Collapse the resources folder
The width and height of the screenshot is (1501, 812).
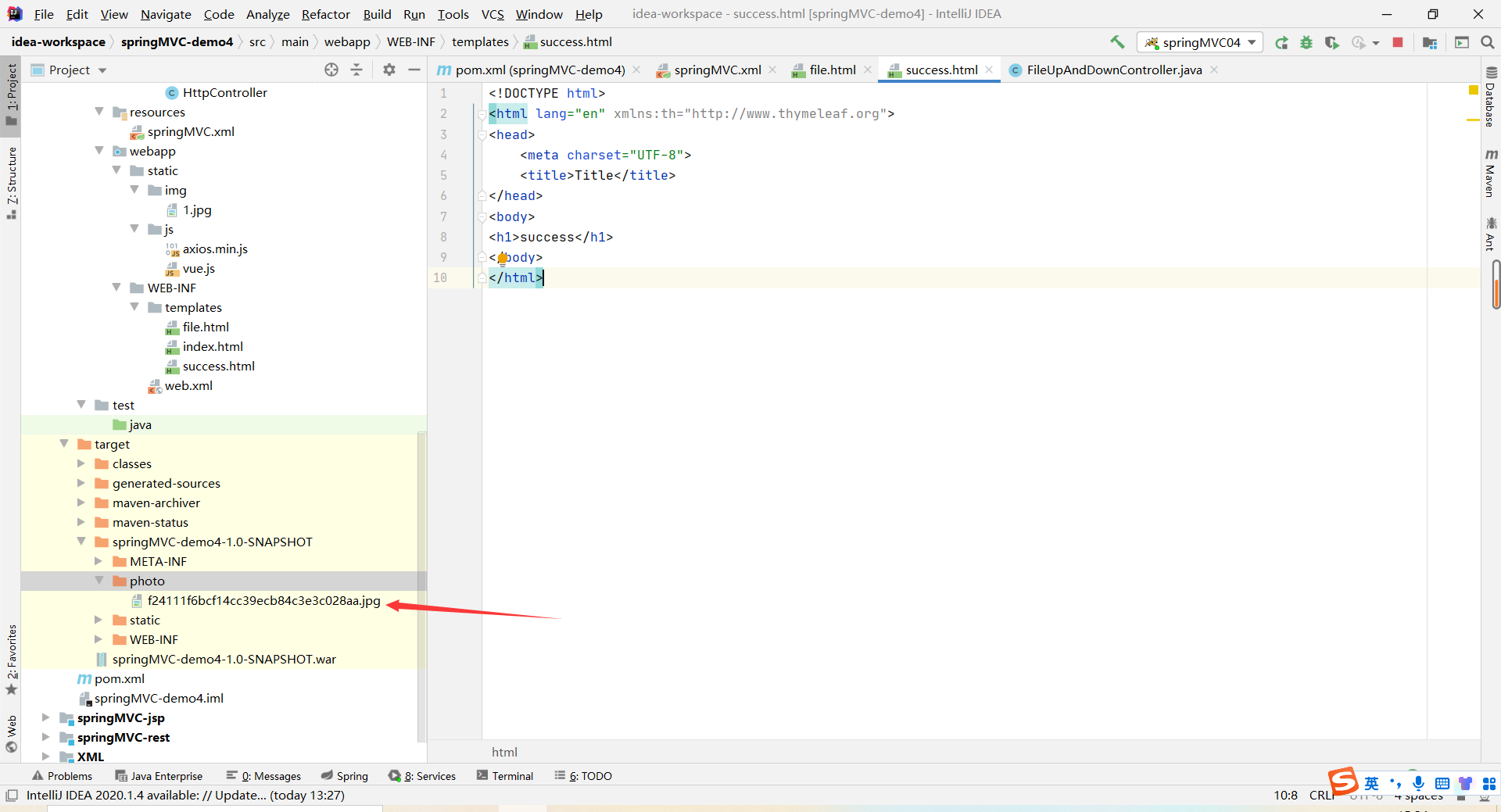[x=99, y=112]
